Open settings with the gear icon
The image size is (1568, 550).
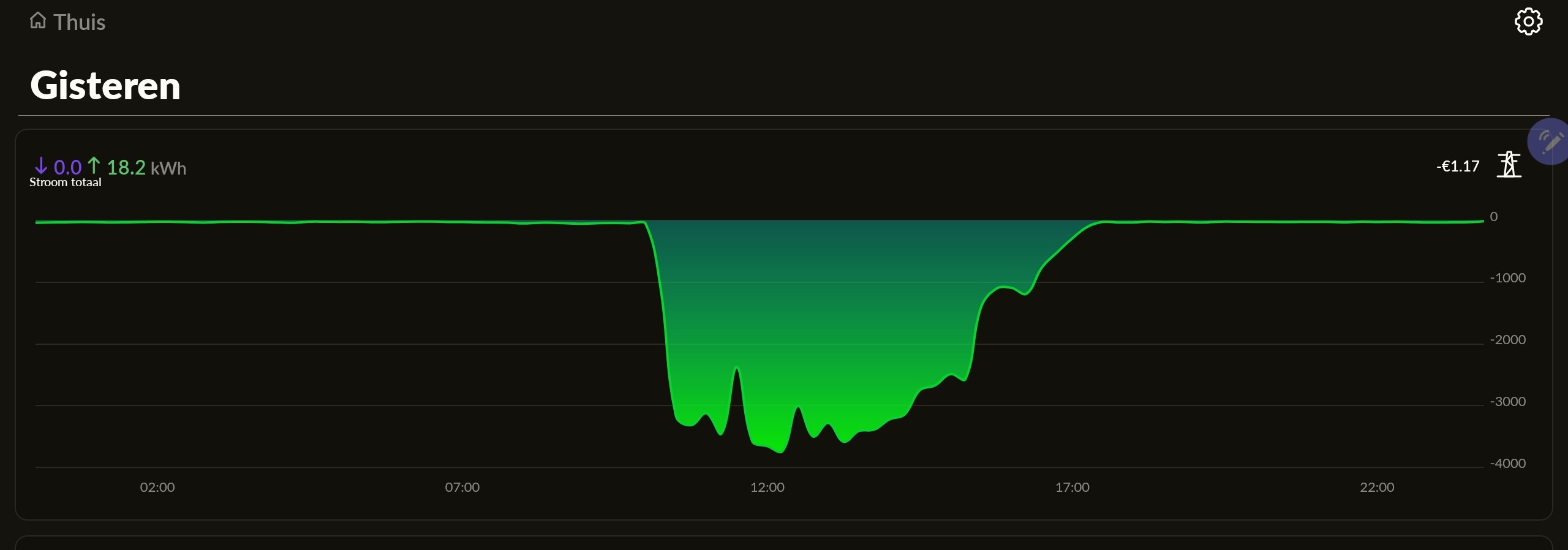[1528, 22]
